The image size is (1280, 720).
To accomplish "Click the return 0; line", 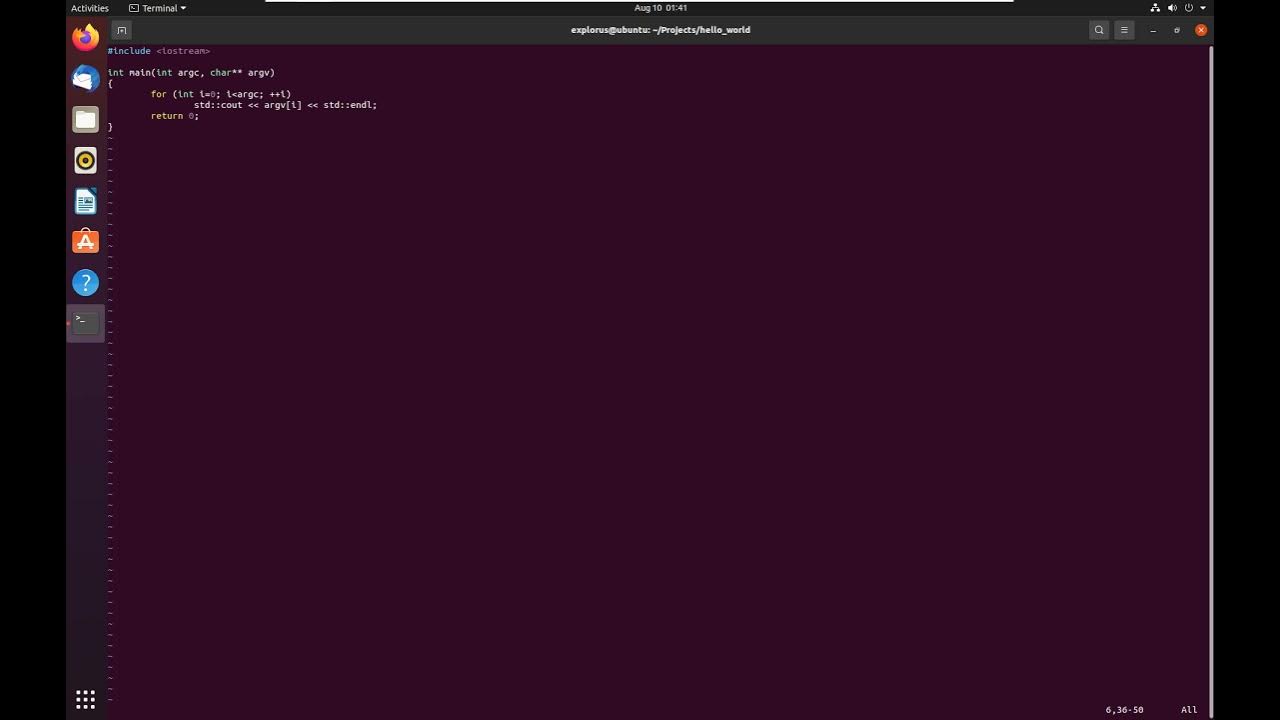I will [175, 116].
